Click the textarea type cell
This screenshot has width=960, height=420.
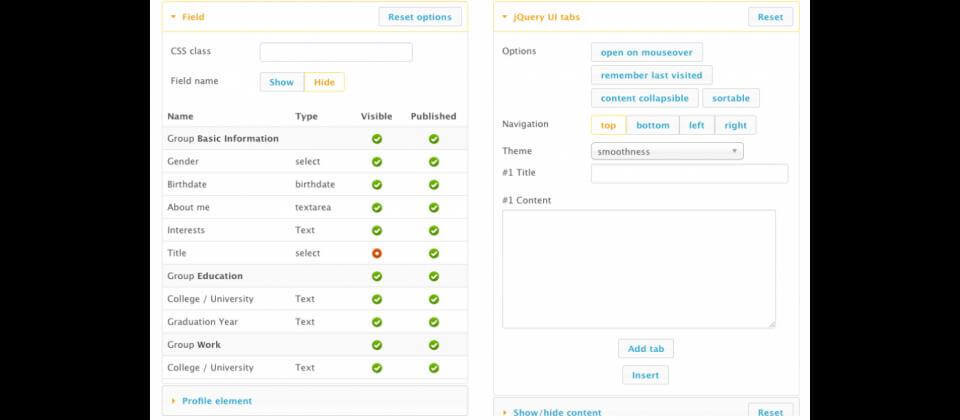pyautogui.click(x=313, y=208)
